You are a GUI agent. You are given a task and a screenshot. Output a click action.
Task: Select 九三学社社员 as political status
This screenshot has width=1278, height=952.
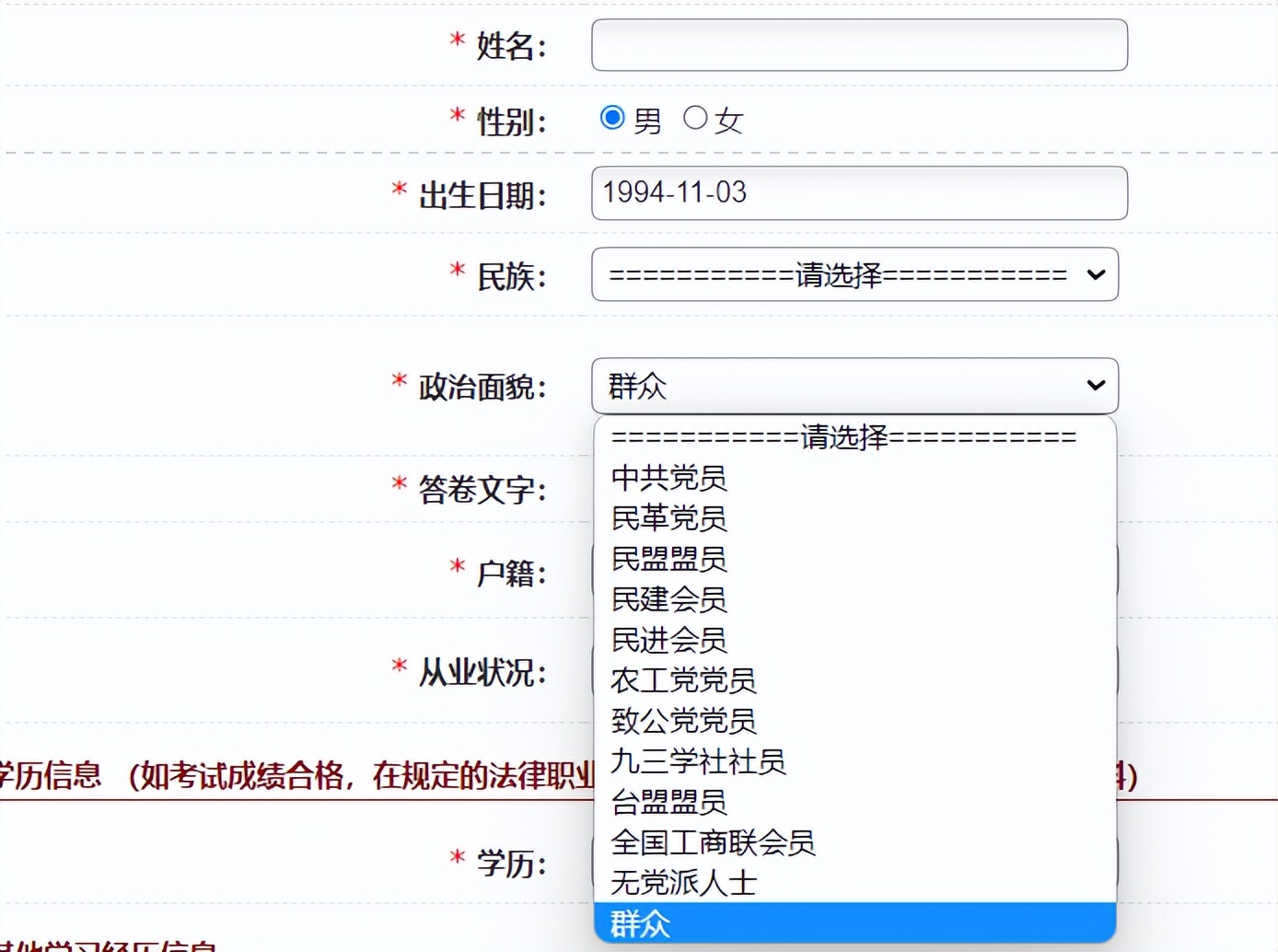tap(698, 762)
